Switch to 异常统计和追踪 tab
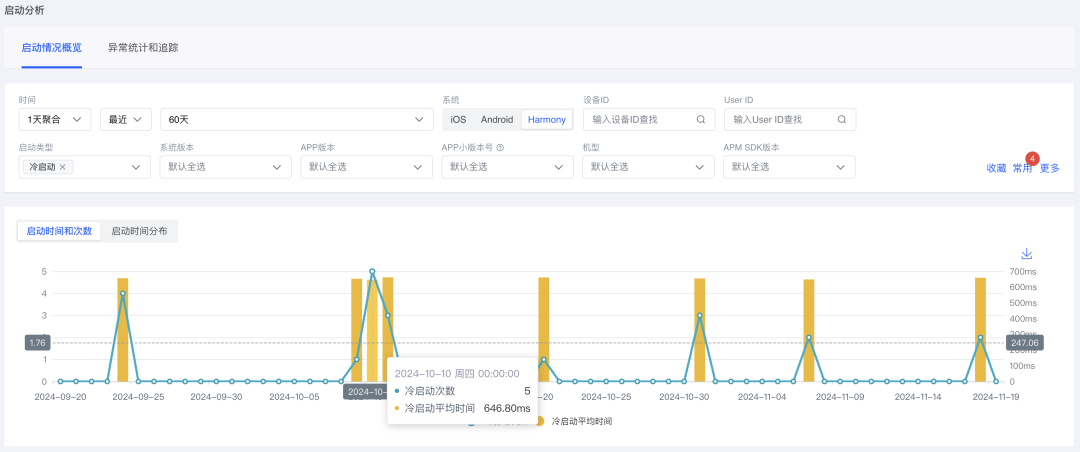 point(143,47)
